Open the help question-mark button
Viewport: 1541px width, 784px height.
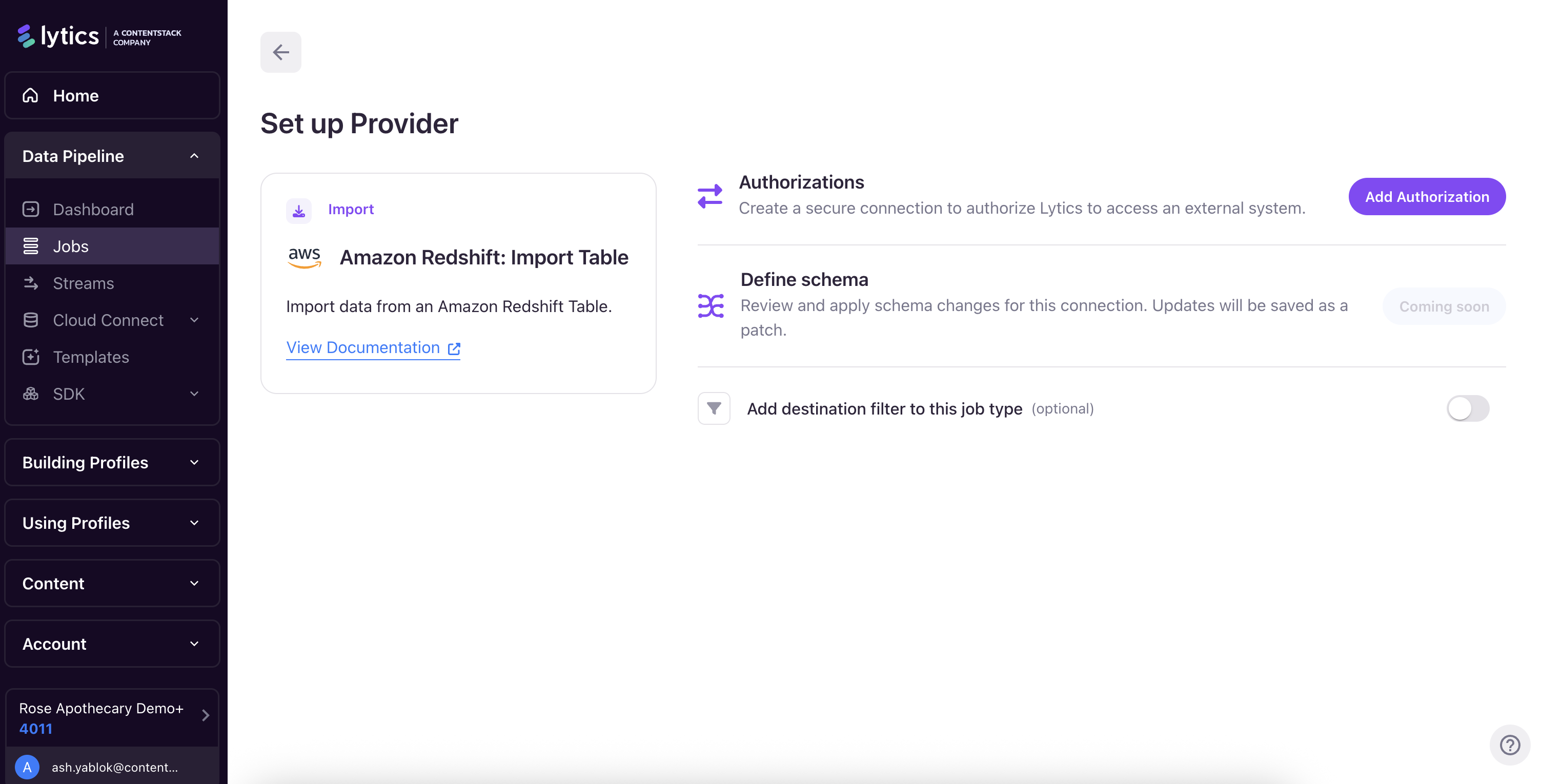click(x=1509, y=745)
